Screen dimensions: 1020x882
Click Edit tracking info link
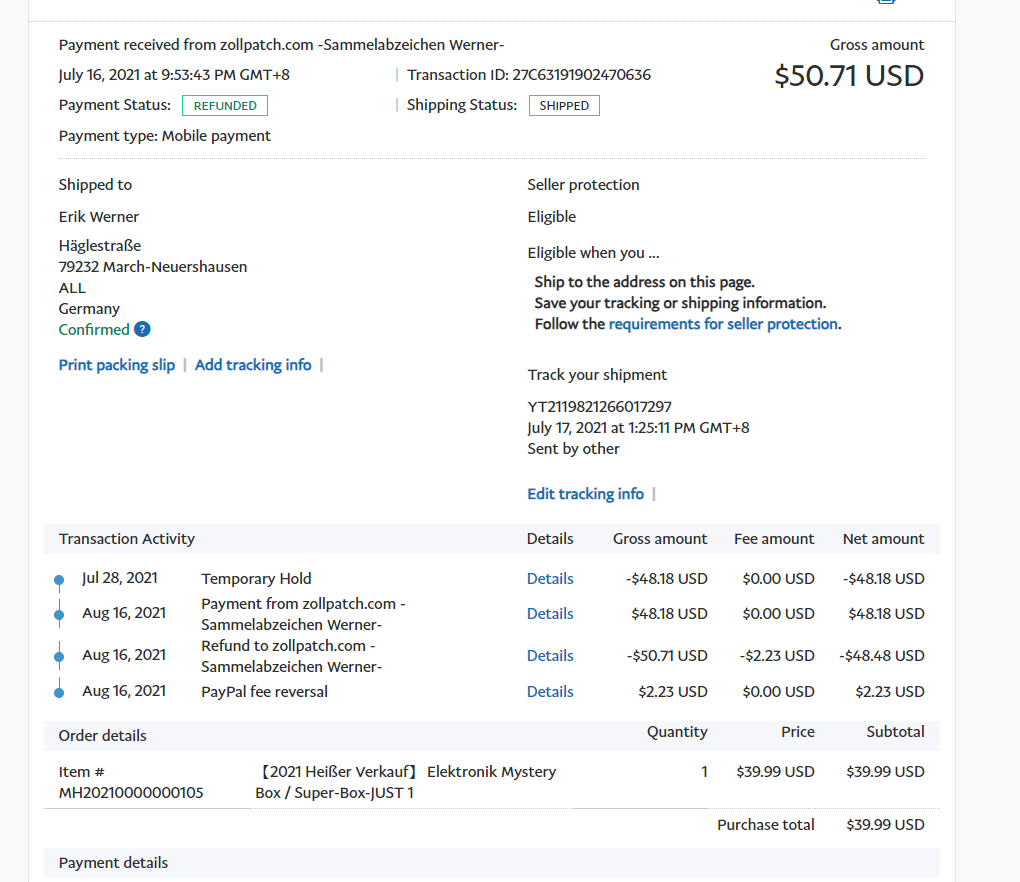click(585, 494)
